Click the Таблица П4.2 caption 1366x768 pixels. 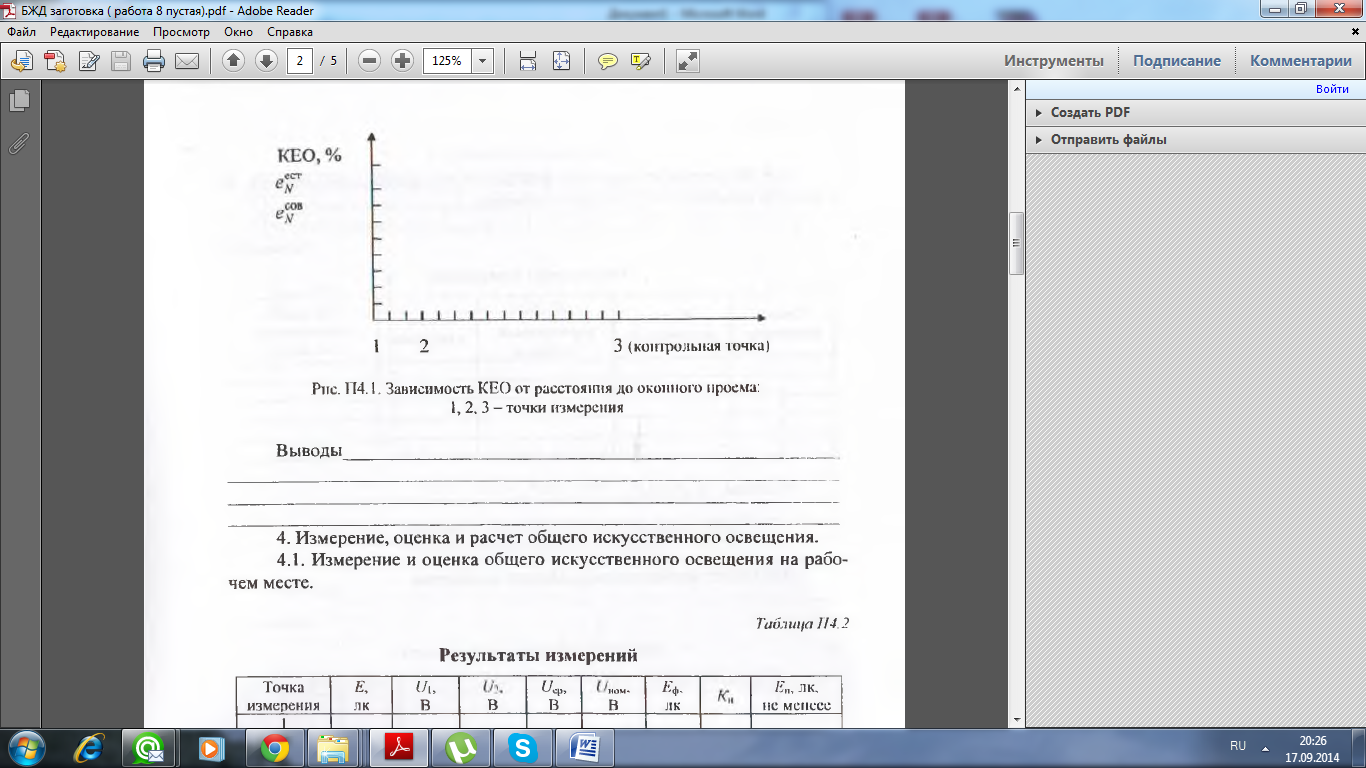(802, 622)
